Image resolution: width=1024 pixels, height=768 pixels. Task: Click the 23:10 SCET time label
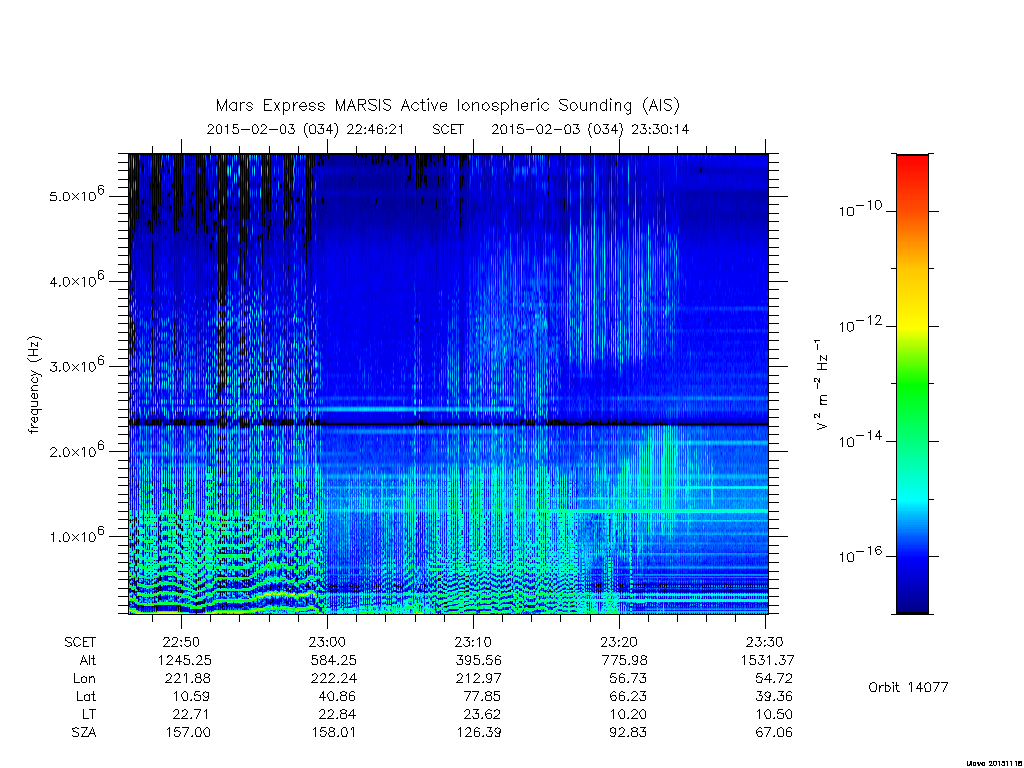click(473, 642)
